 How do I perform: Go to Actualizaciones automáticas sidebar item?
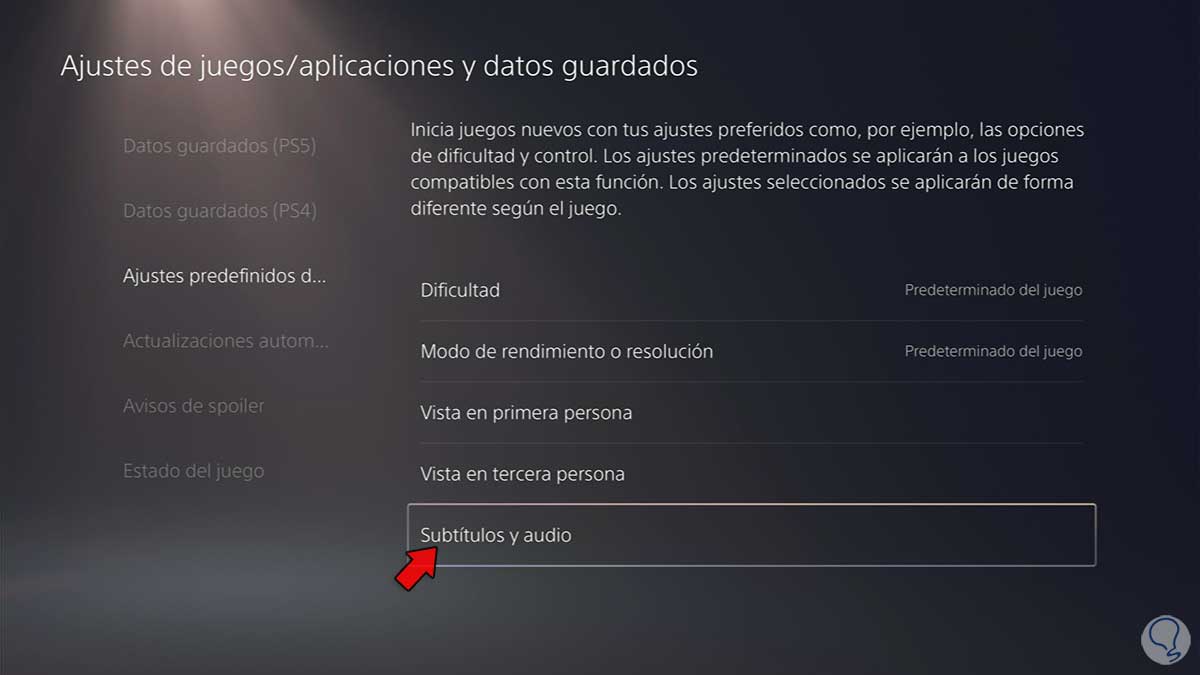(x=225, y=341)
